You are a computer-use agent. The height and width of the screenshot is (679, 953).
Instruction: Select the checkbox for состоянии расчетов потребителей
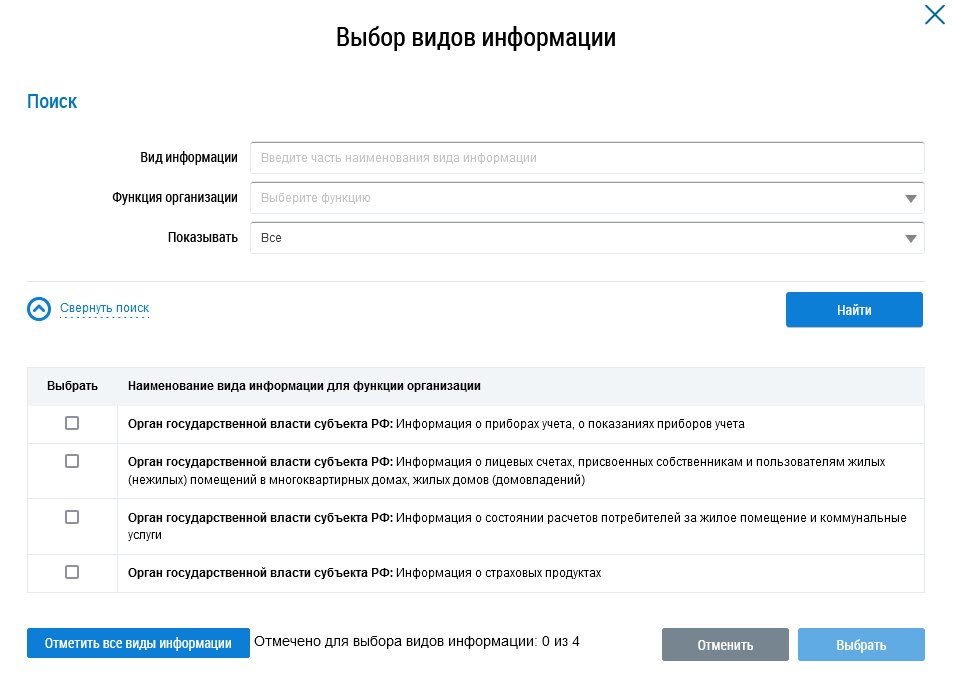(72, 517)
